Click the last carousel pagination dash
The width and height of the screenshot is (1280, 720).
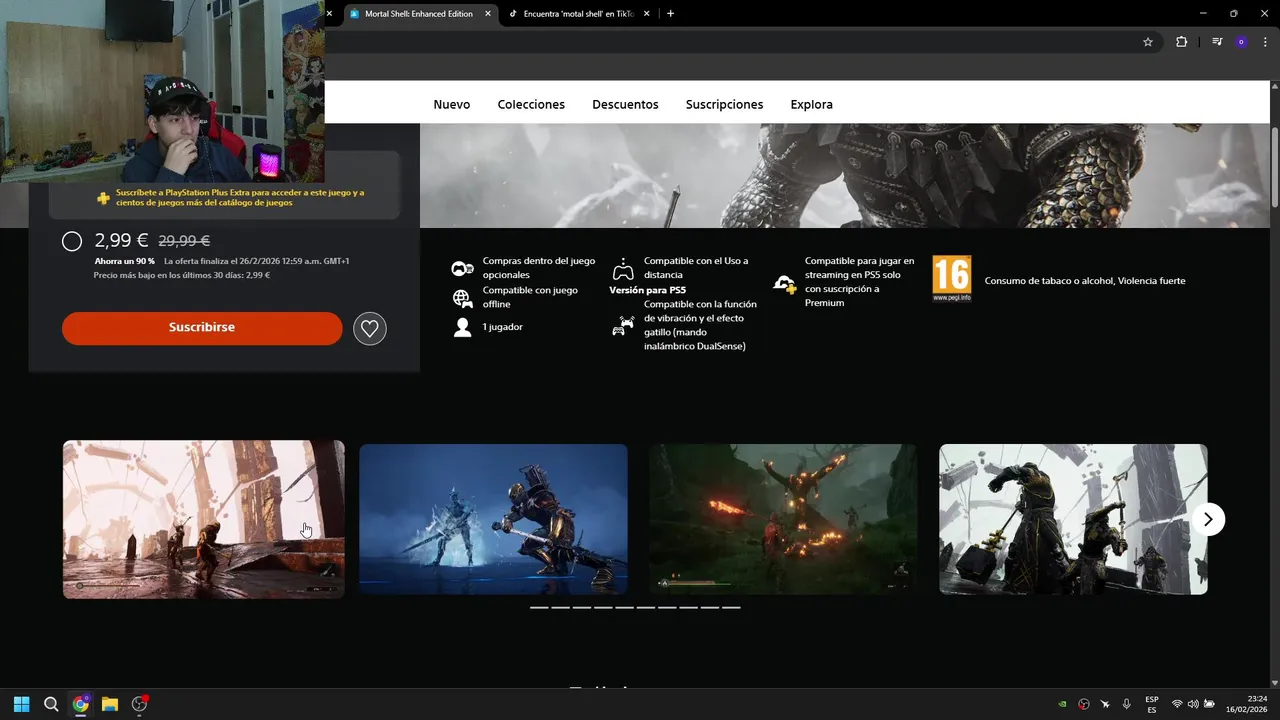pos(731,607)
